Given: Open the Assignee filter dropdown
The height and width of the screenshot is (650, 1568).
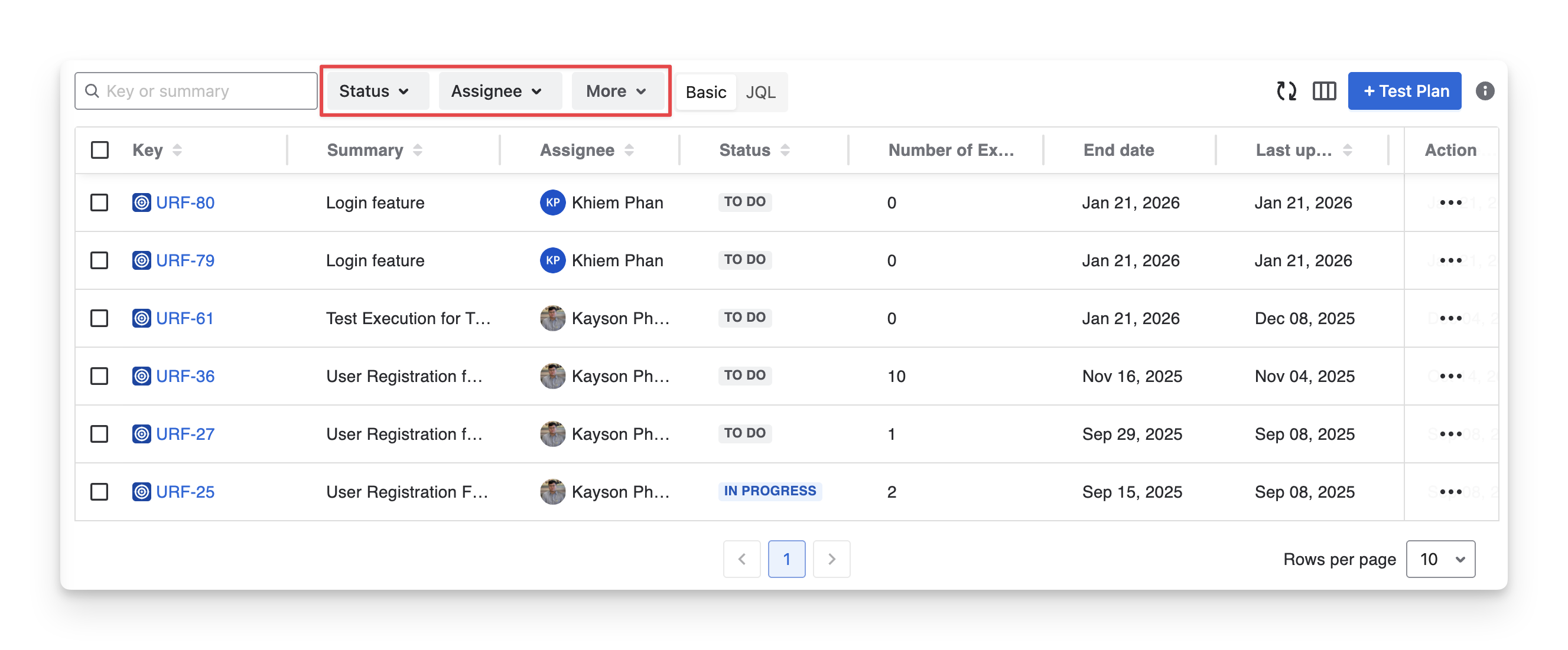Looking at the screenshot, I should [497, 91].
